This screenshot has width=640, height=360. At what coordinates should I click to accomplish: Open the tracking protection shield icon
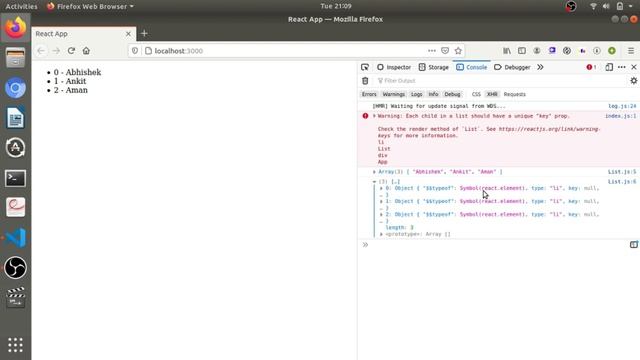coord(135,51)
